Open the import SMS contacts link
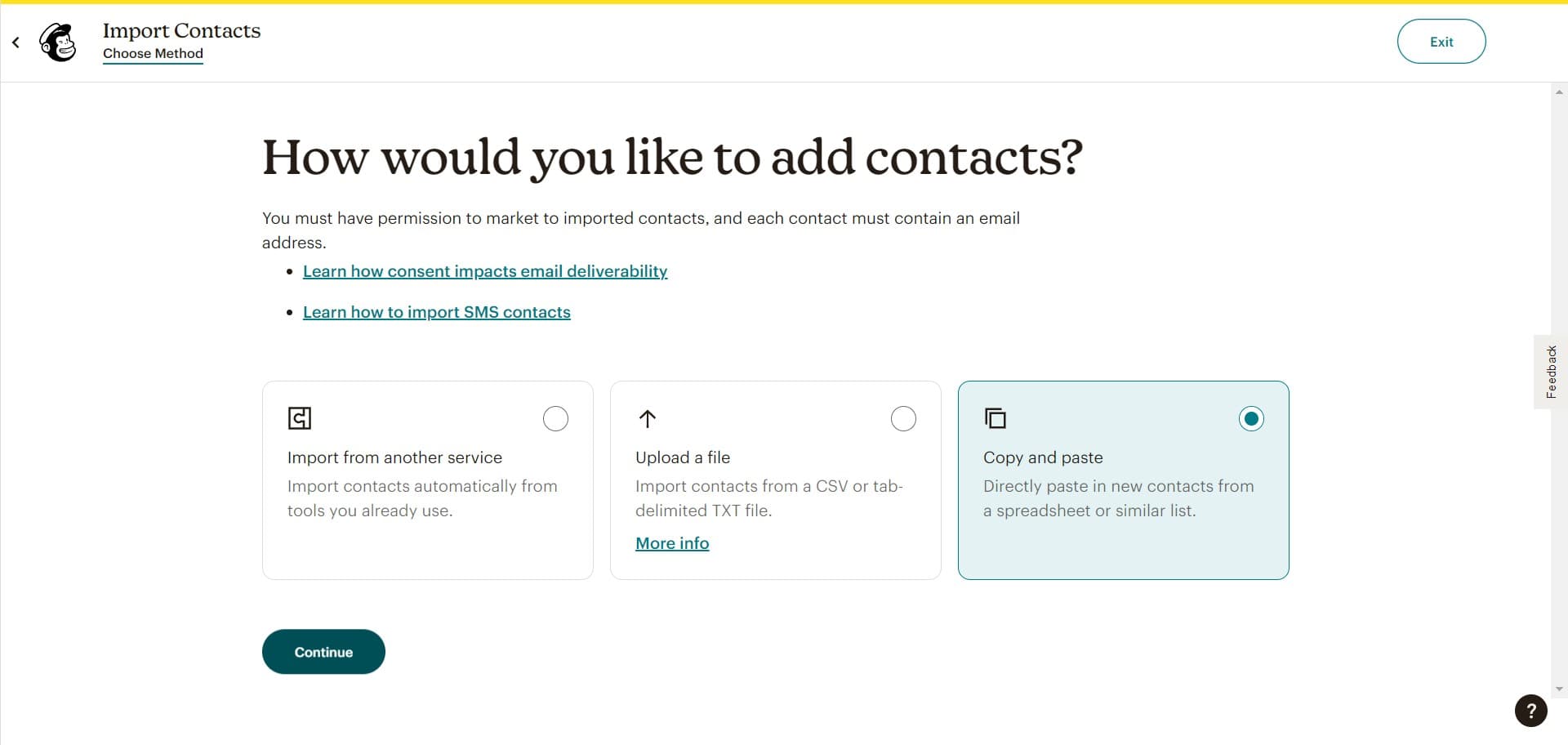Screen dimensions: 1568x745 (437, 312)
